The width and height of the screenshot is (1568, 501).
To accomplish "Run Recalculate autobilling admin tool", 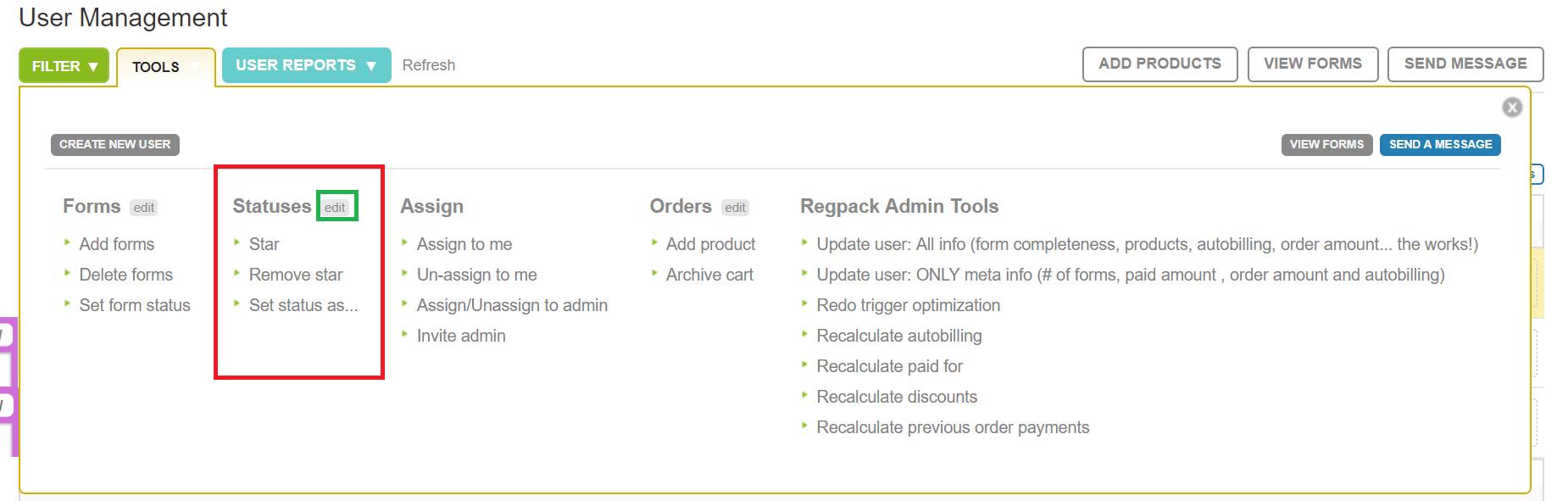I will coord(898,336).
